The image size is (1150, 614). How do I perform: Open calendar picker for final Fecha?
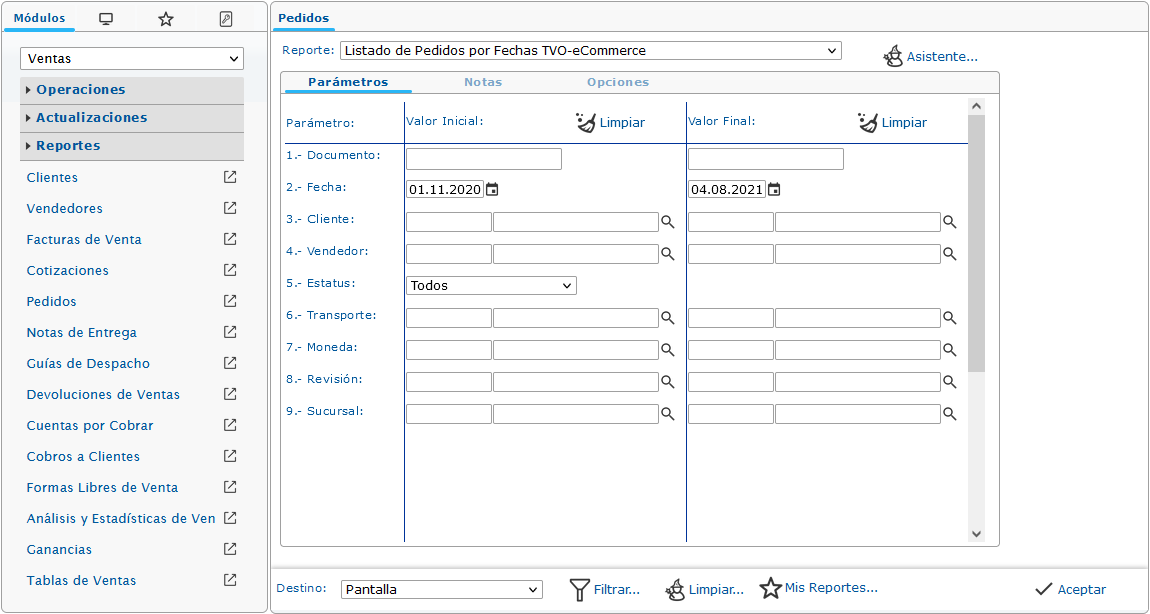pyautogui.click(x=774, y=189)
